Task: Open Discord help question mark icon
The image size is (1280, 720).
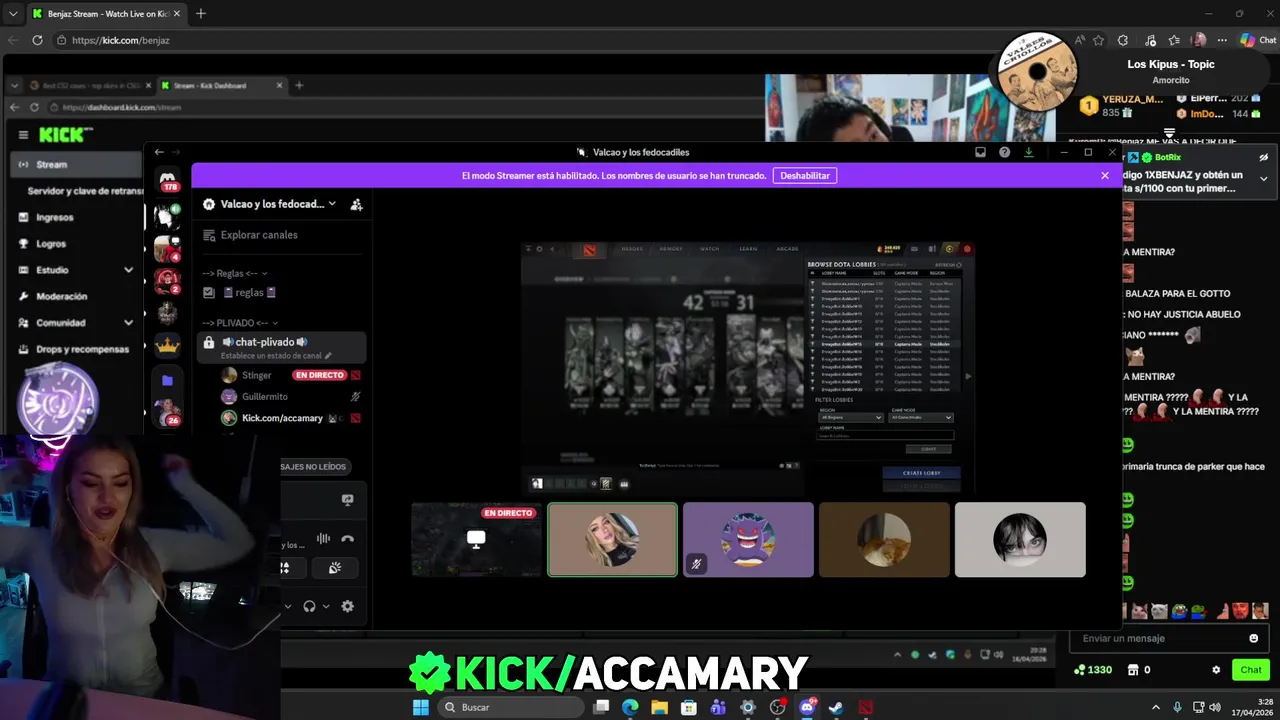Action: (x=1004, y=152)
